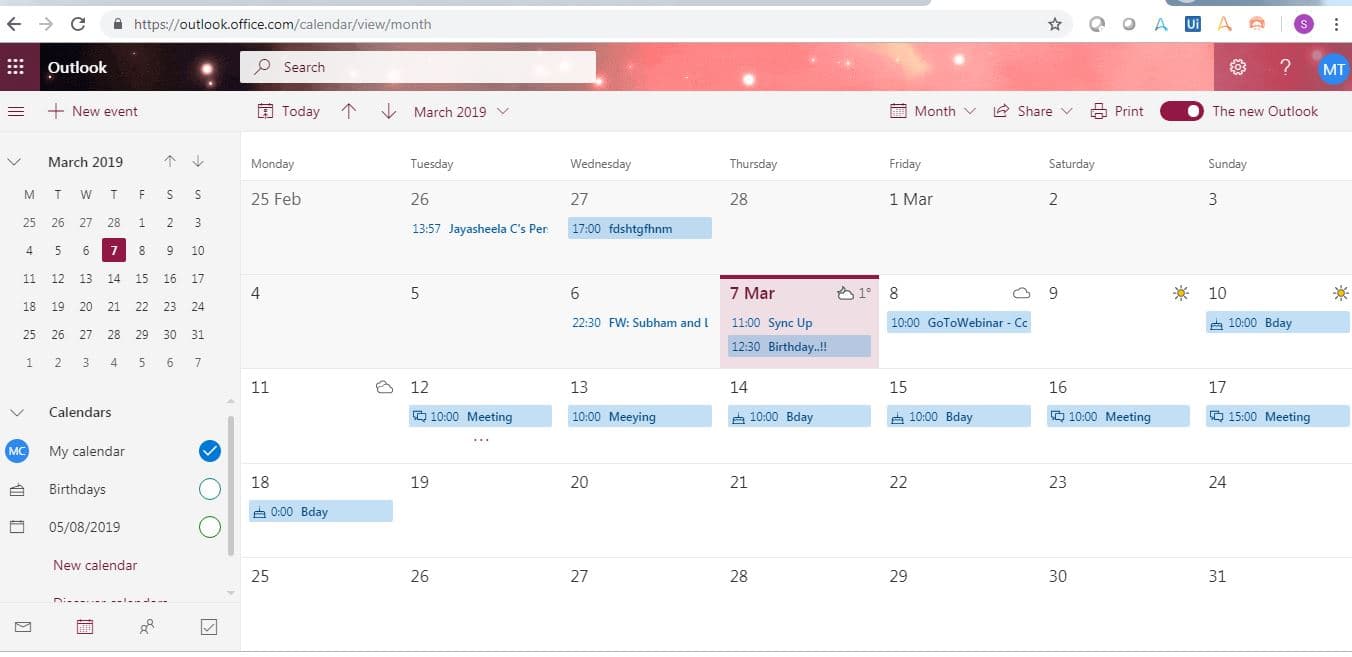
Task: Enable the 05/08/2019 calendar
Action: tap(209, 527)
